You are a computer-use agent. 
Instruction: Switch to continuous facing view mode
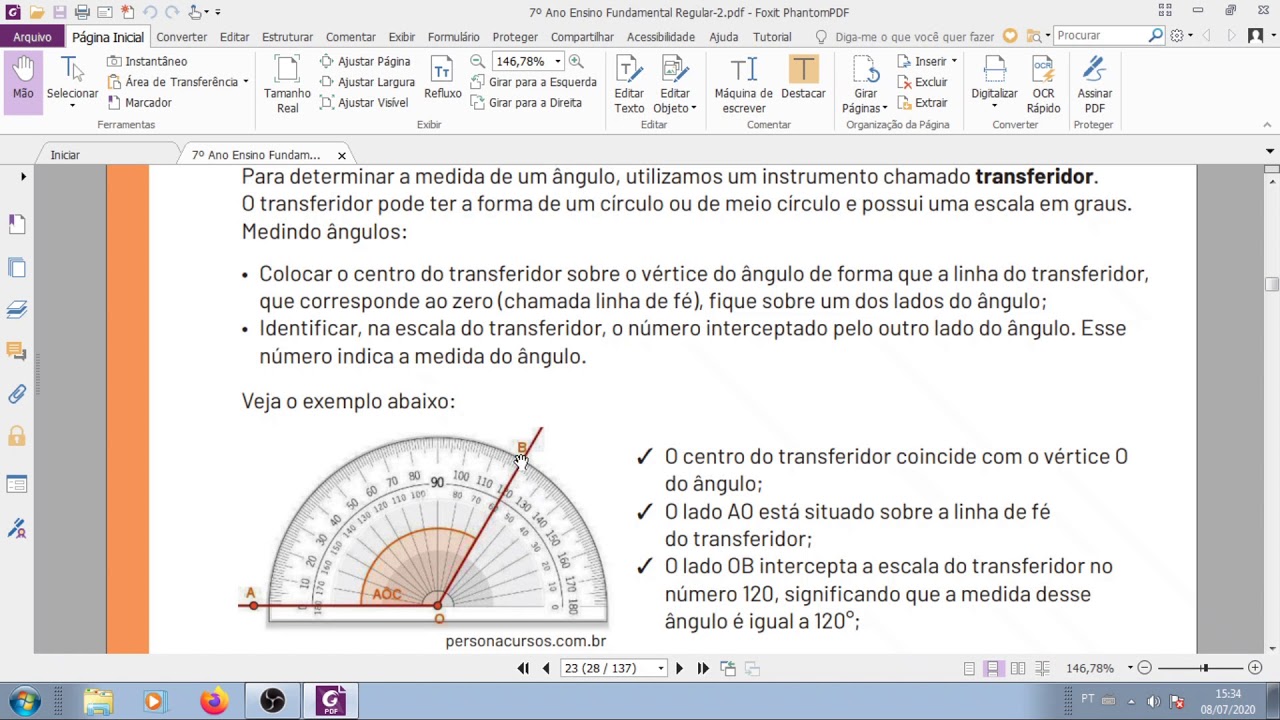point(1042,668)
